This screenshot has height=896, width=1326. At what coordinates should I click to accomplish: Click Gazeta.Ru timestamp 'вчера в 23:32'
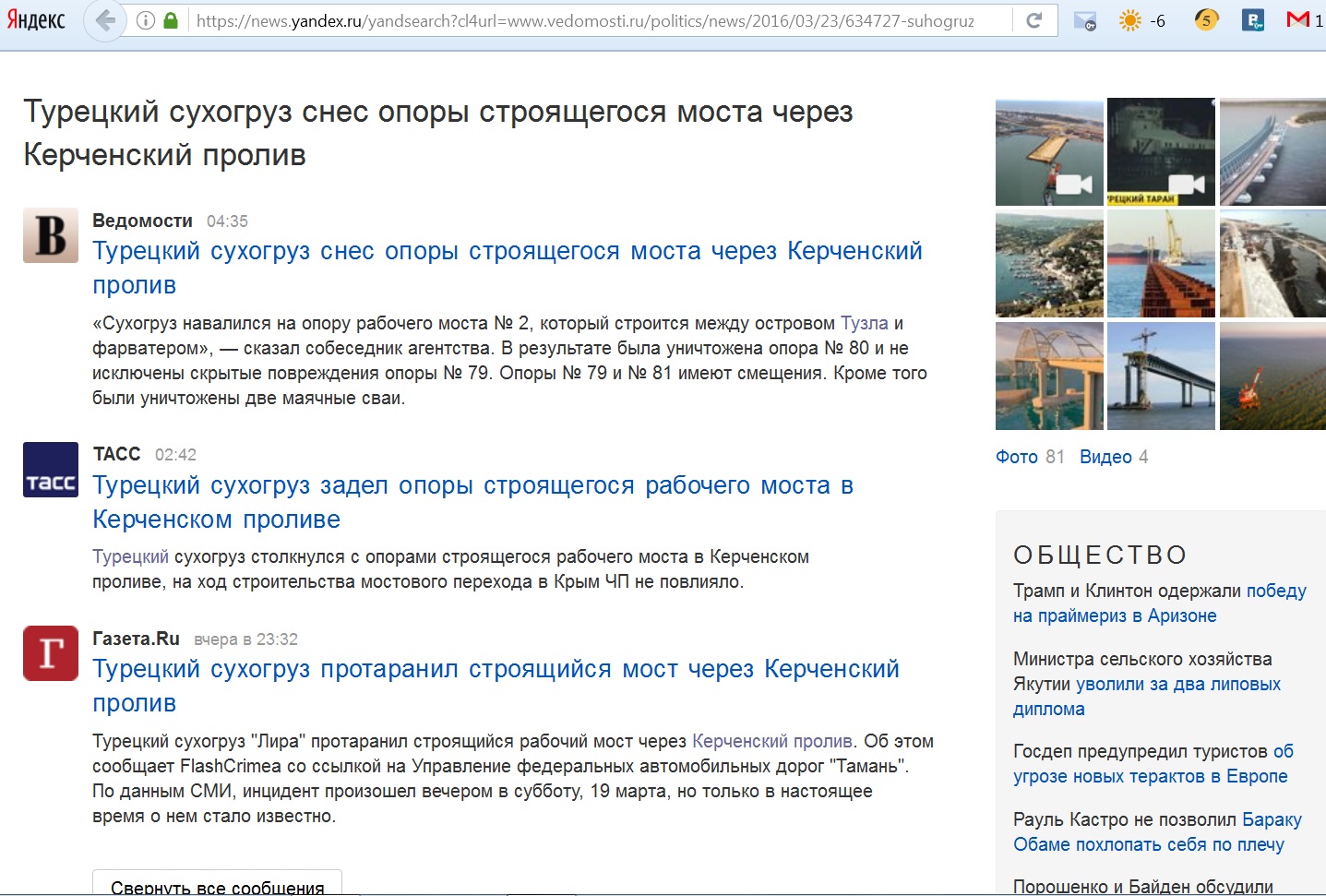pyautogui.click(x=245, y=639)
